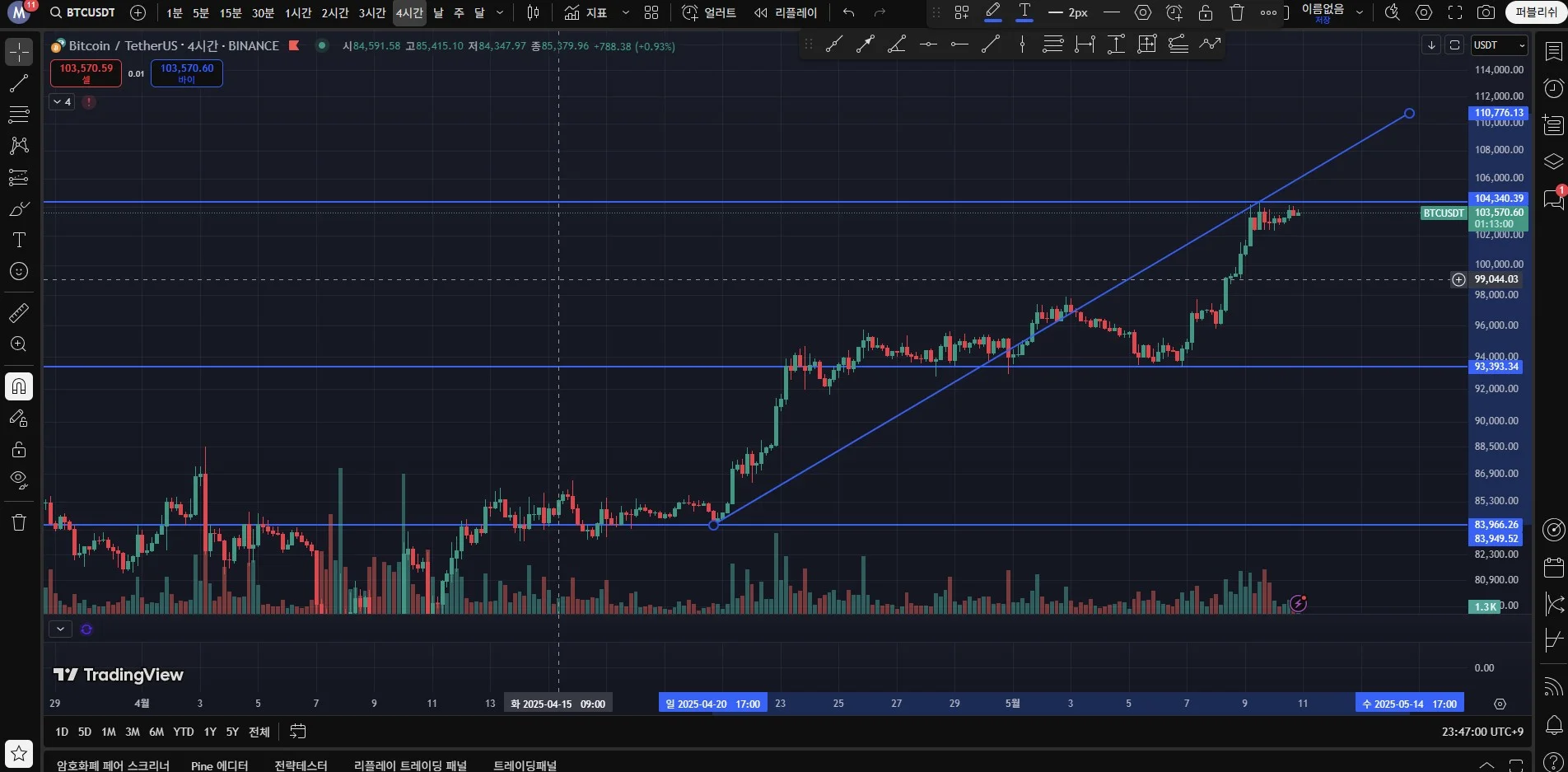
Task: Expand the bottom panel with up chevron
Action: coord(1487,765)
